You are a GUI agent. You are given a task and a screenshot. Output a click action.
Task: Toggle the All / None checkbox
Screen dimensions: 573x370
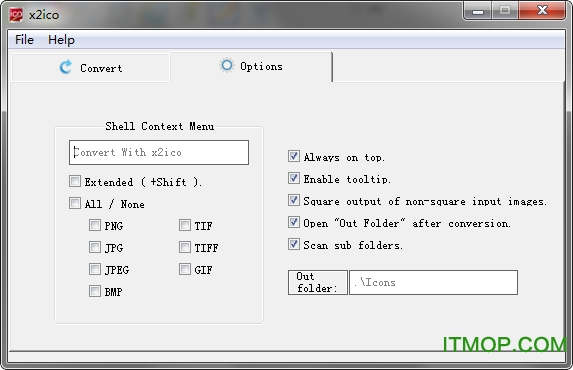click(x=75, y=203)
